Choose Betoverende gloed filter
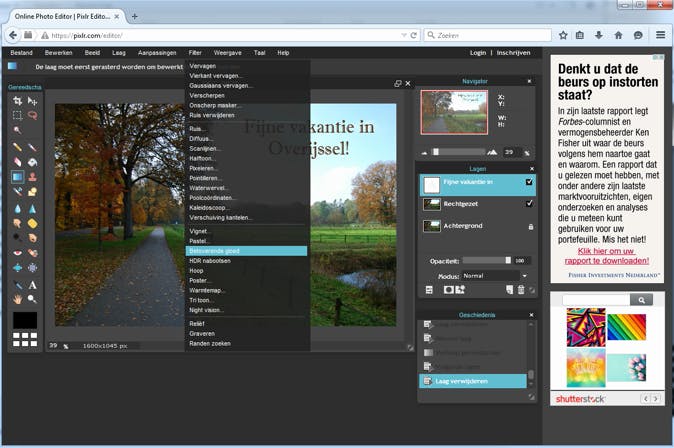This screenshot has height=448, width=674. 246,251
